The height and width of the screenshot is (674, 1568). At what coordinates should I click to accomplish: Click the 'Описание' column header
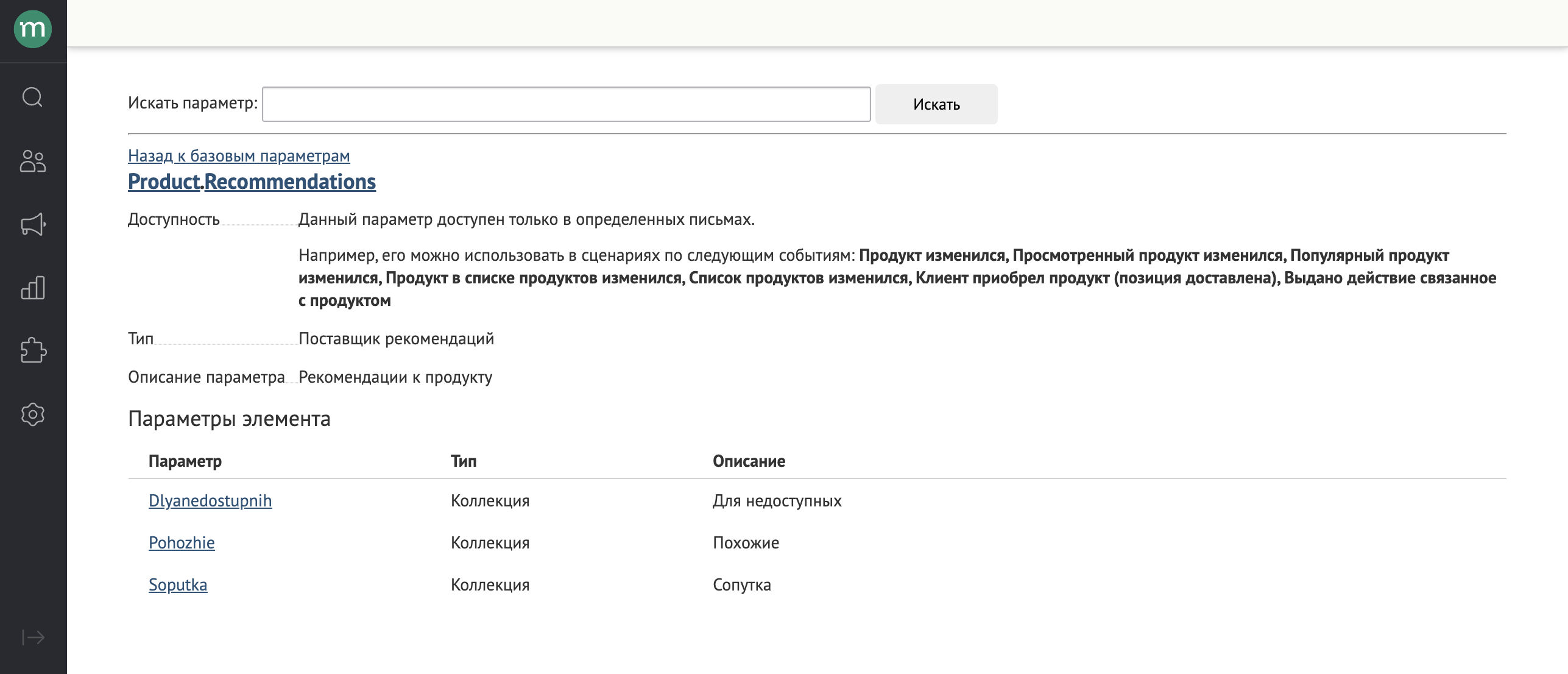pos(749,461)
